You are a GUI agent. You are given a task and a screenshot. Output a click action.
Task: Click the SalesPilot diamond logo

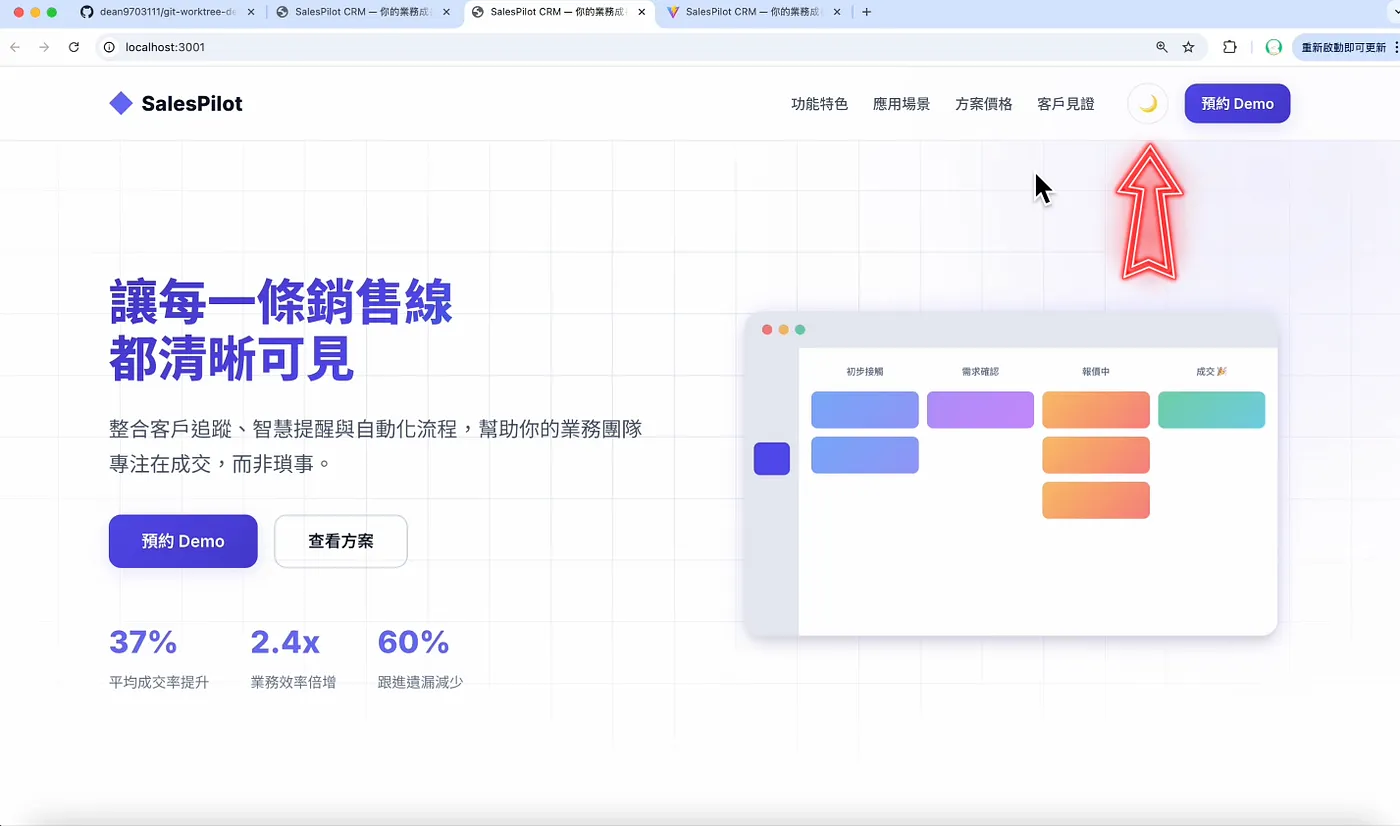pos(121,103)
